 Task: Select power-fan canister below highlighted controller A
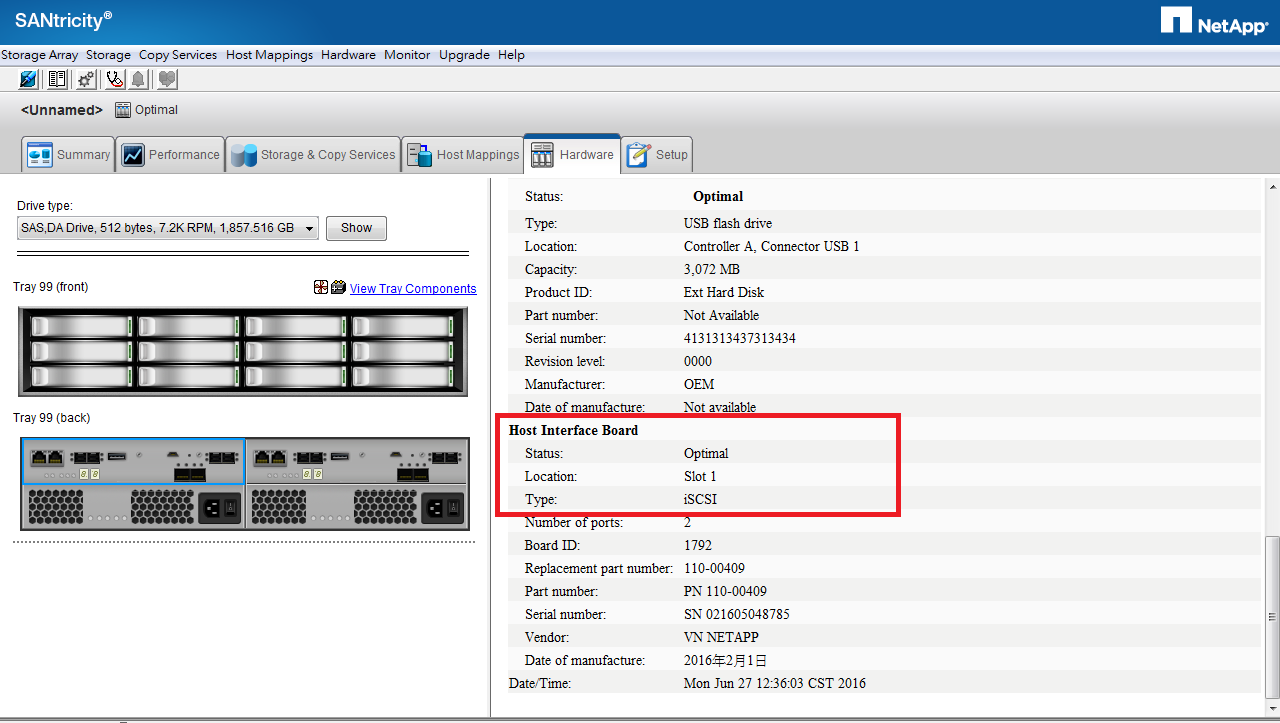(x=133, y=507)
